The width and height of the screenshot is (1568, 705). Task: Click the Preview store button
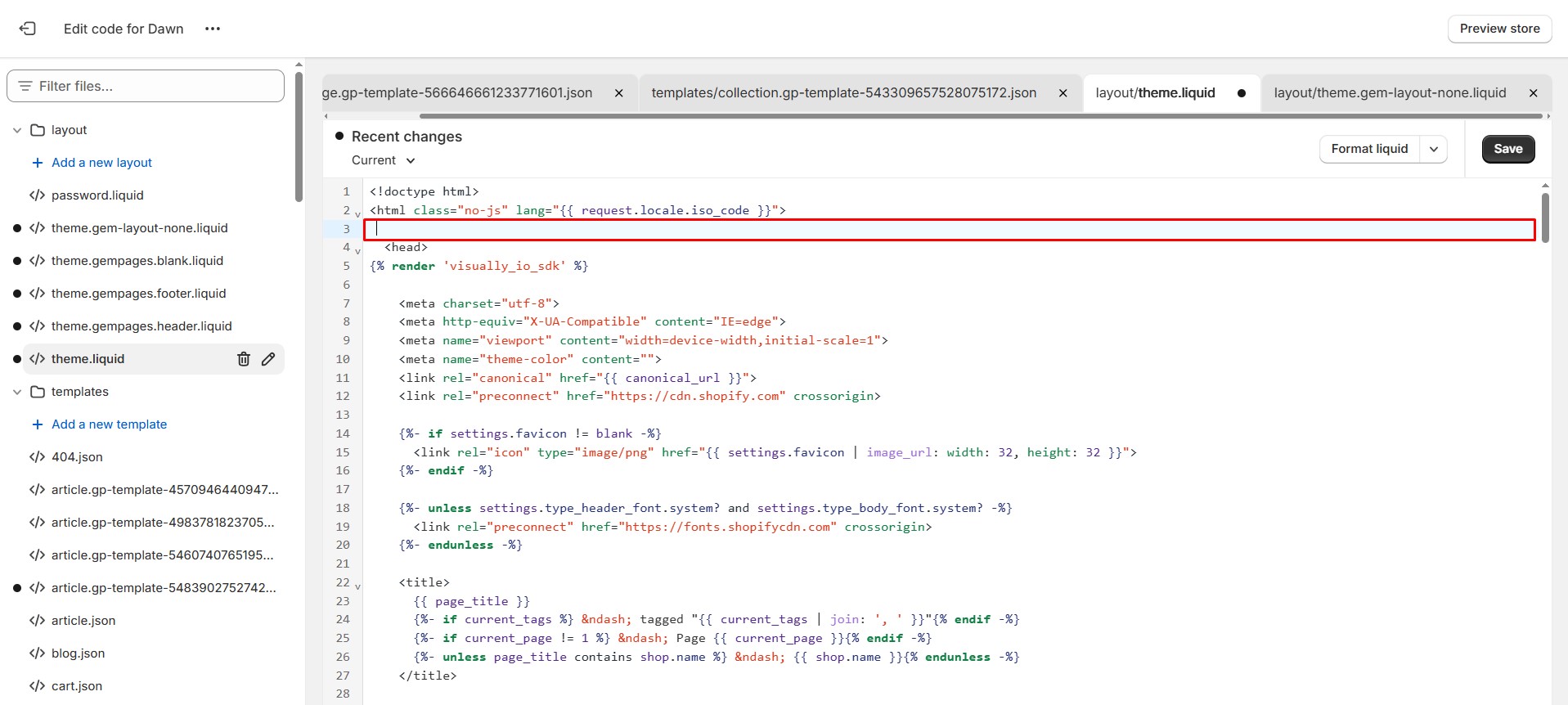(x=1499, y=29)
